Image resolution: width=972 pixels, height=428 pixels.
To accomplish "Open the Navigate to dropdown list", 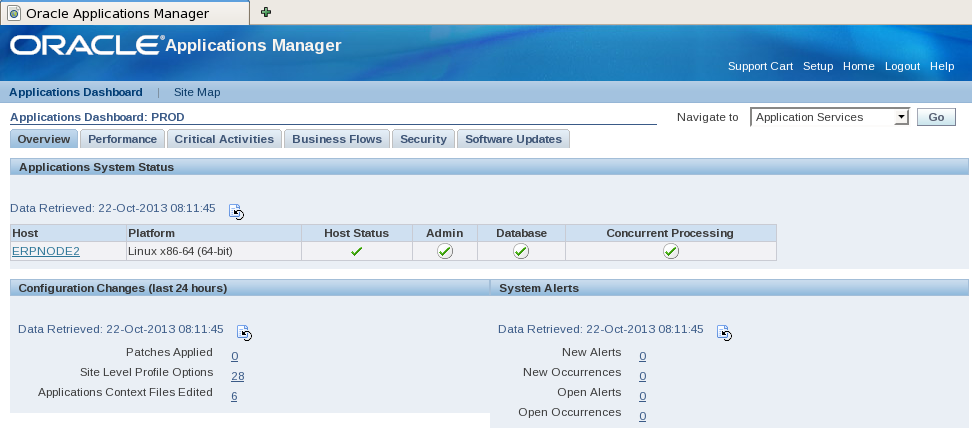I will [829, 117].
